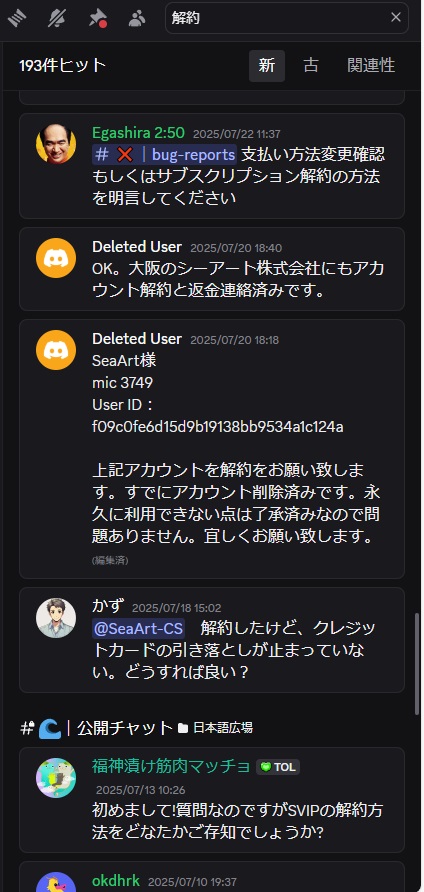
Task: Open pinned messages pin icon
Action: [x=97, y=18]
